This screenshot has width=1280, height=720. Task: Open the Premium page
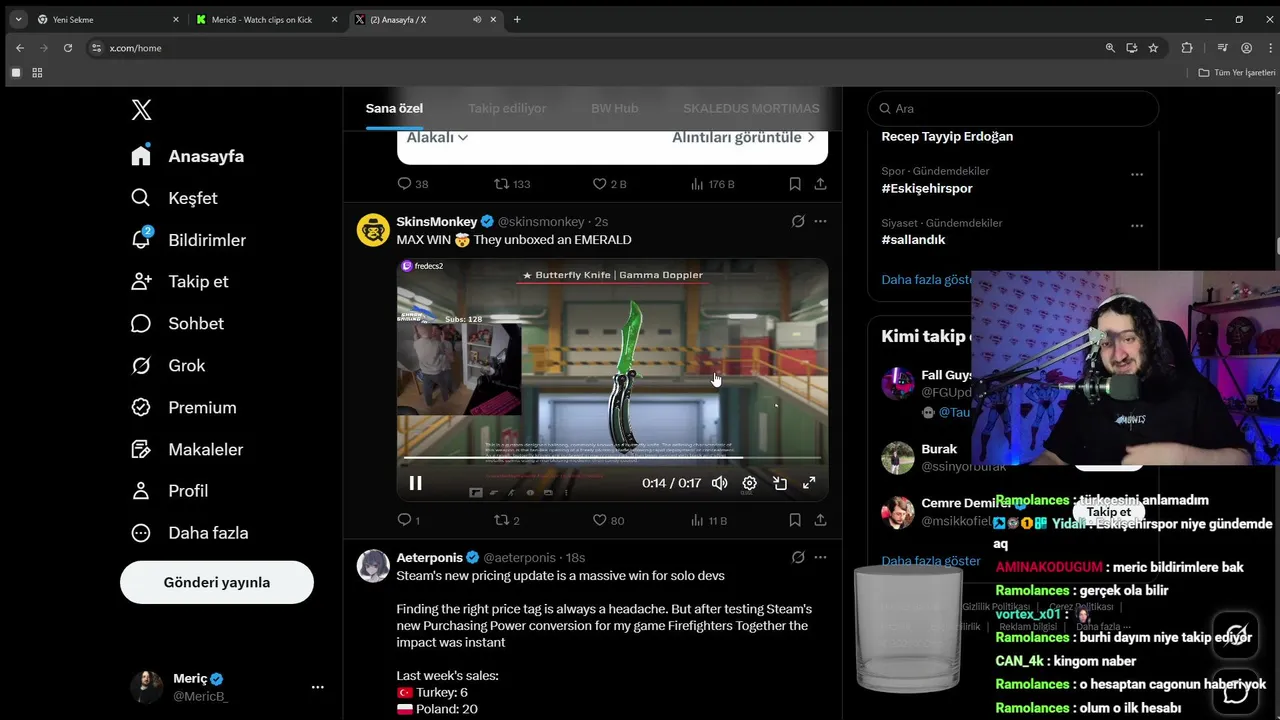(x=184, y=407)
